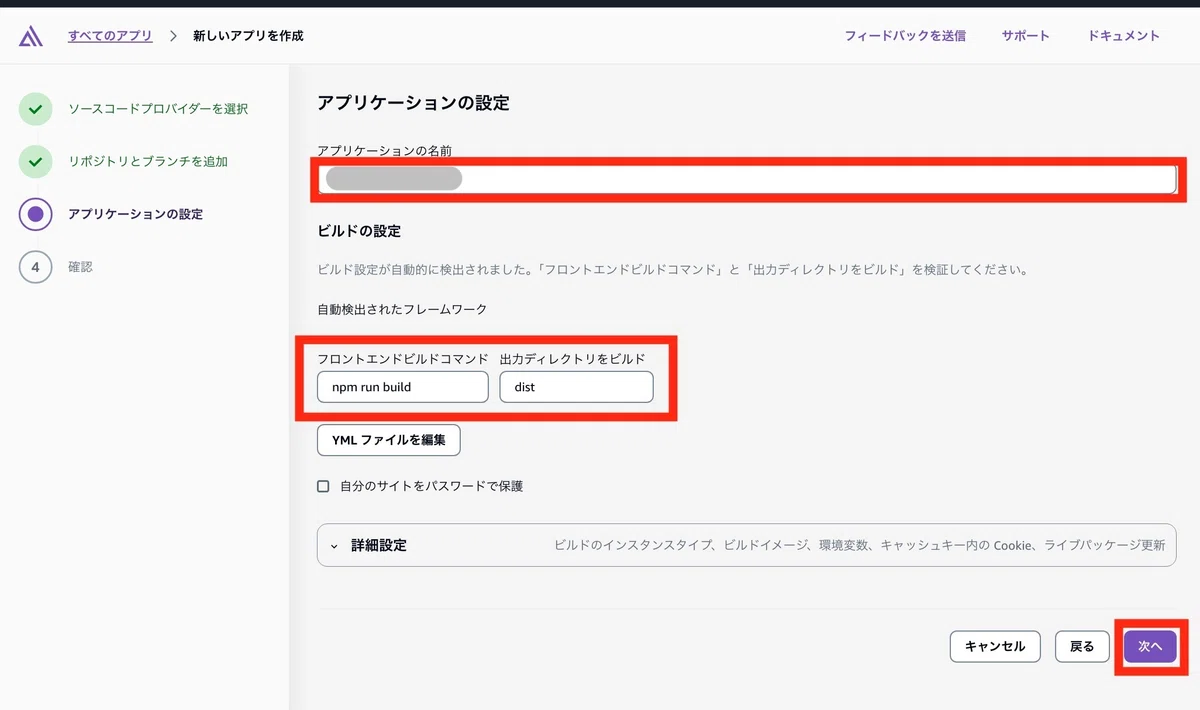
Task: Open フィードバックを送信 link
Action: [x=905, y=36]
